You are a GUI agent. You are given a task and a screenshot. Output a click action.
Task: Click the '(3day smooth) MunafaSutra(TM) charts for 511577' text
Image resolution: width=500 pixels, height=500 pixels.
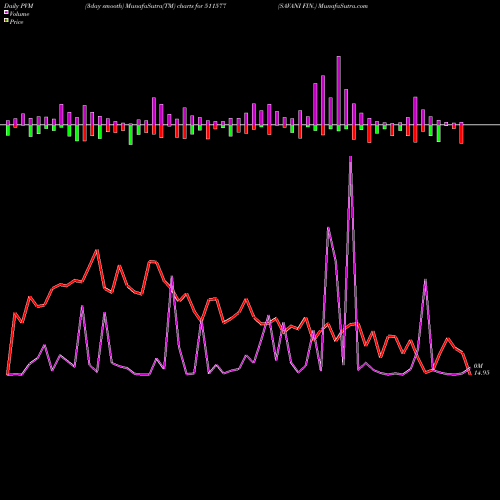point(156,6)
